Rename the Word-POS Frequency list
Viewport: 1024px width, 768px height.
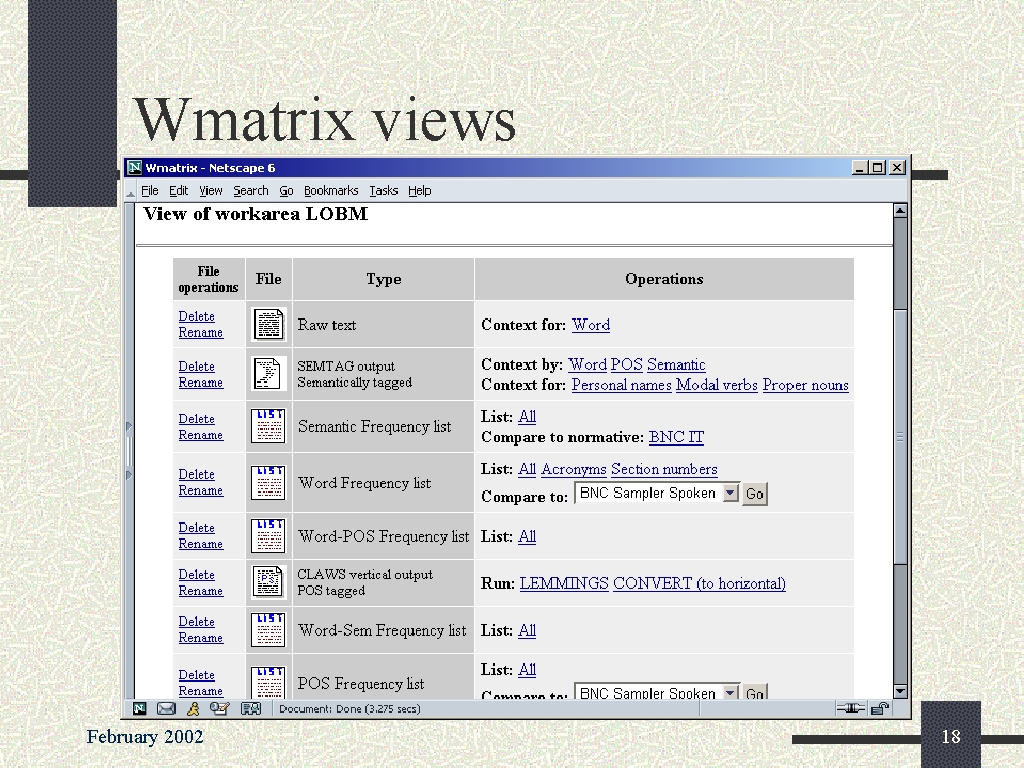(x=200, y=544)
